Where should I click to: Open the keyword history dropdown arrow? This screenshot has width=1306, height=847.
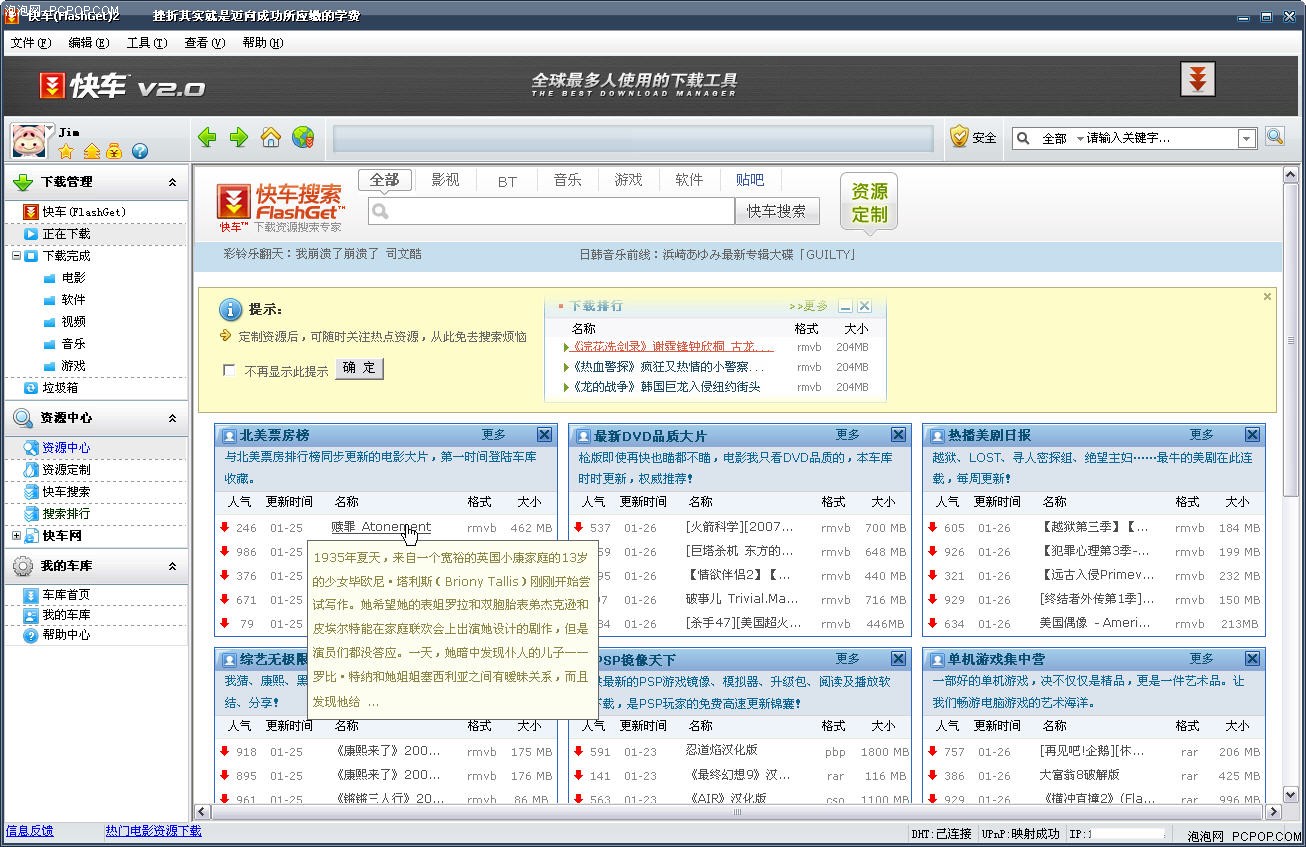click(x=1247, y=139)
